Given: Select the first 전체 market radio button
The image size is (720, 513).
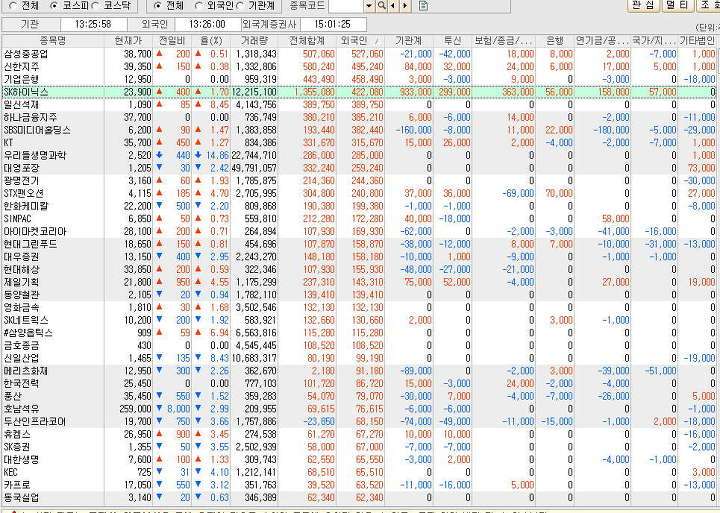Looking at the screenshot, I should click(12, 6).
